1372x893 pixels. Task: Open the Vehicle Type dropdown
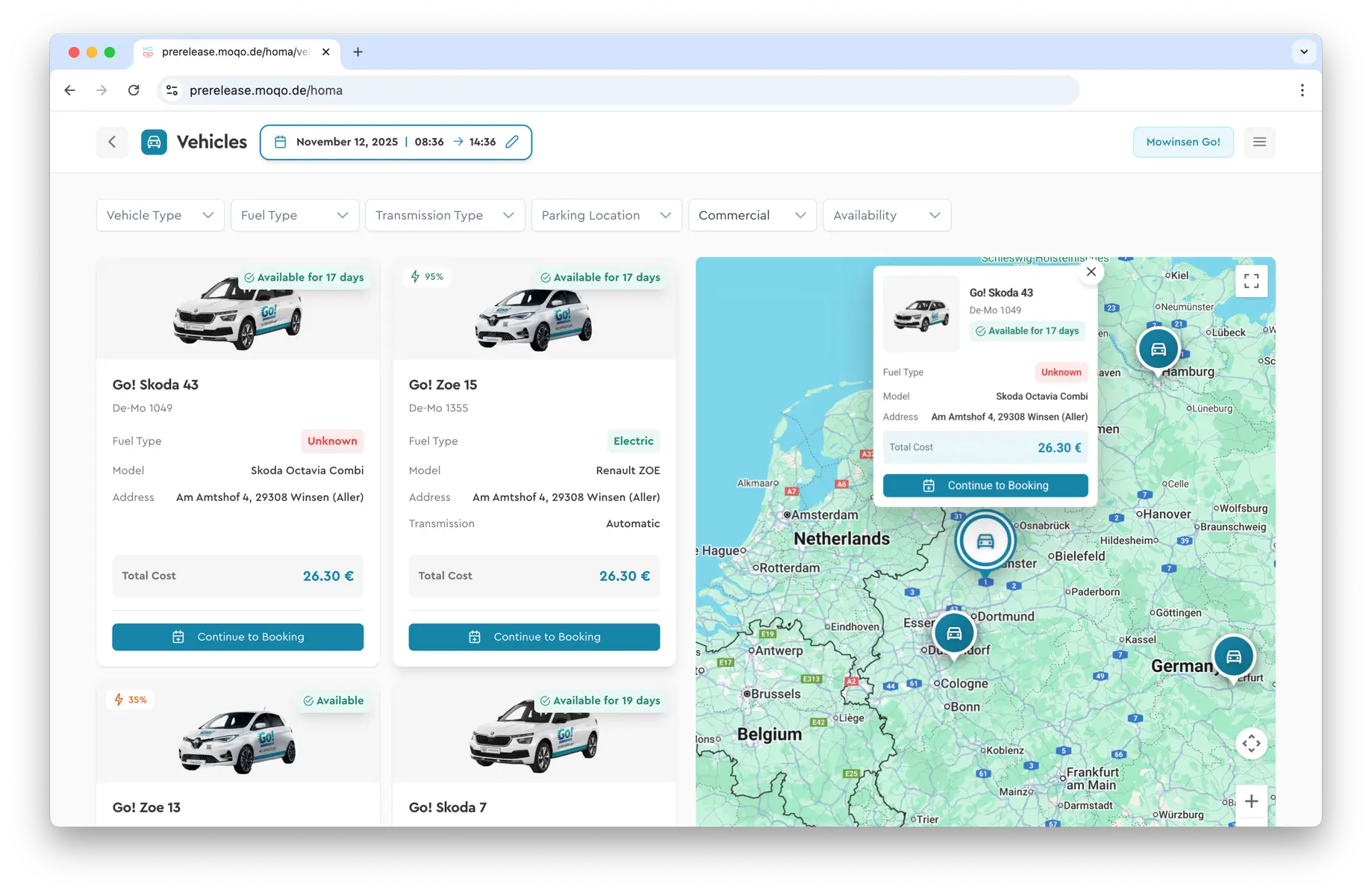[x=160, y=215]
